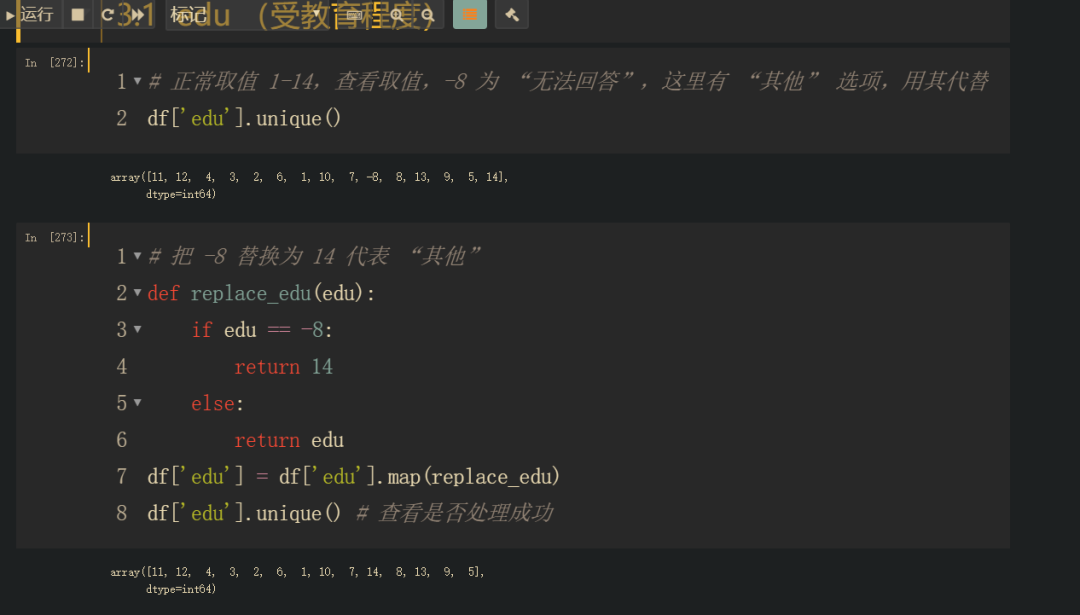Click dtype=int64 in second output

click(180, 590)
